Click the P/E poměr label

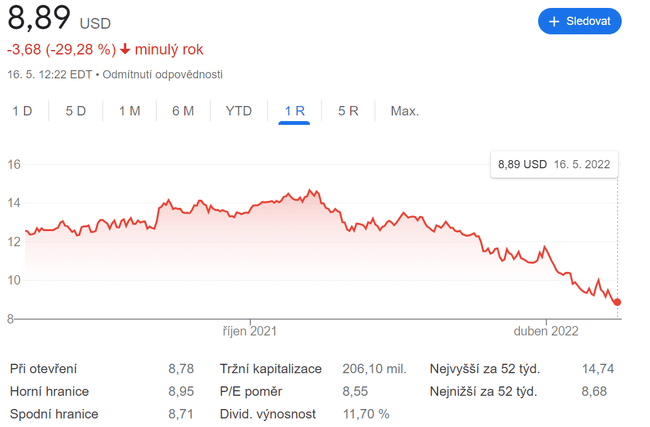251,391
